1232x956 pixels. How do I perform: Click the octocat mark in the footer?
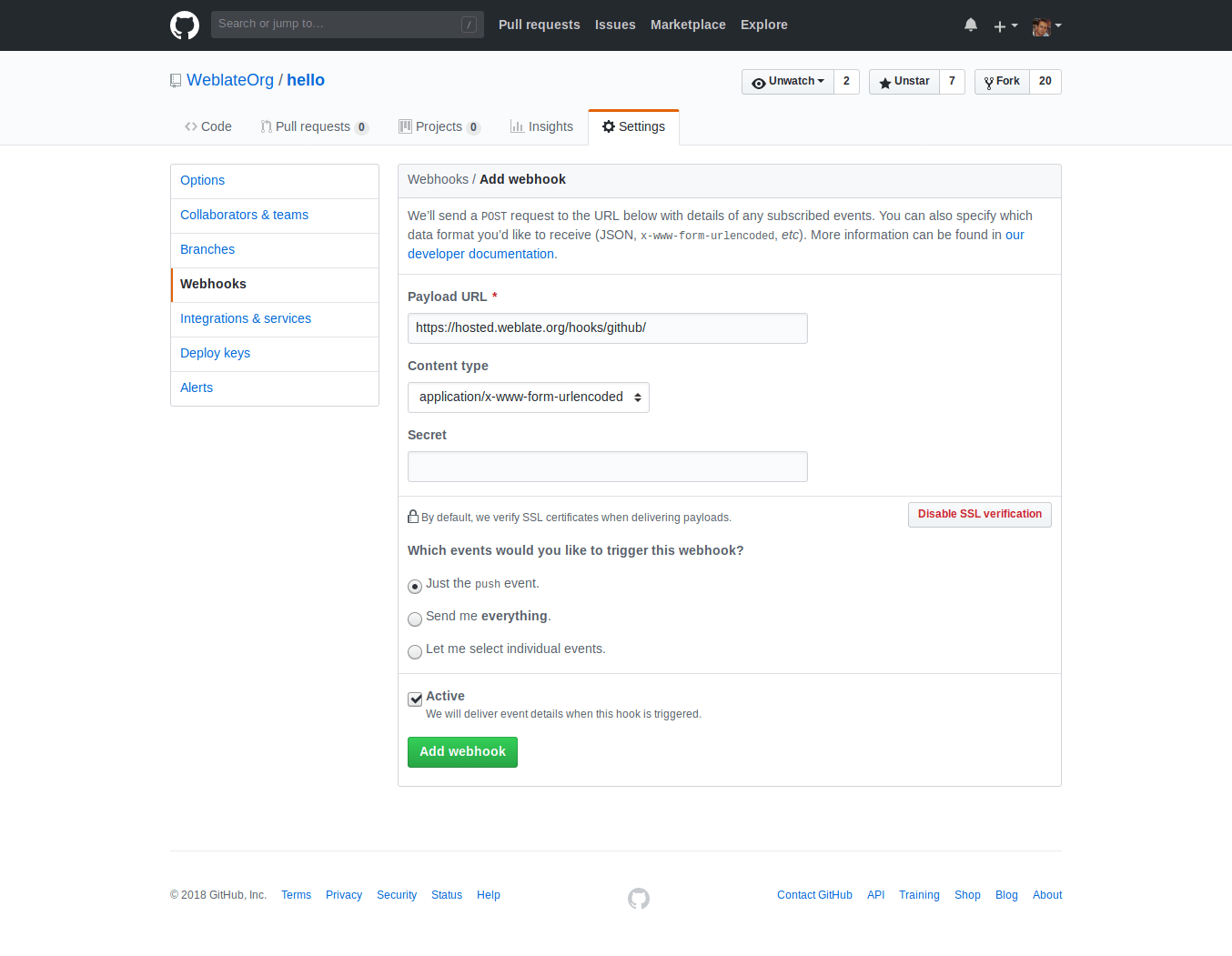click(x=638, y=899)
